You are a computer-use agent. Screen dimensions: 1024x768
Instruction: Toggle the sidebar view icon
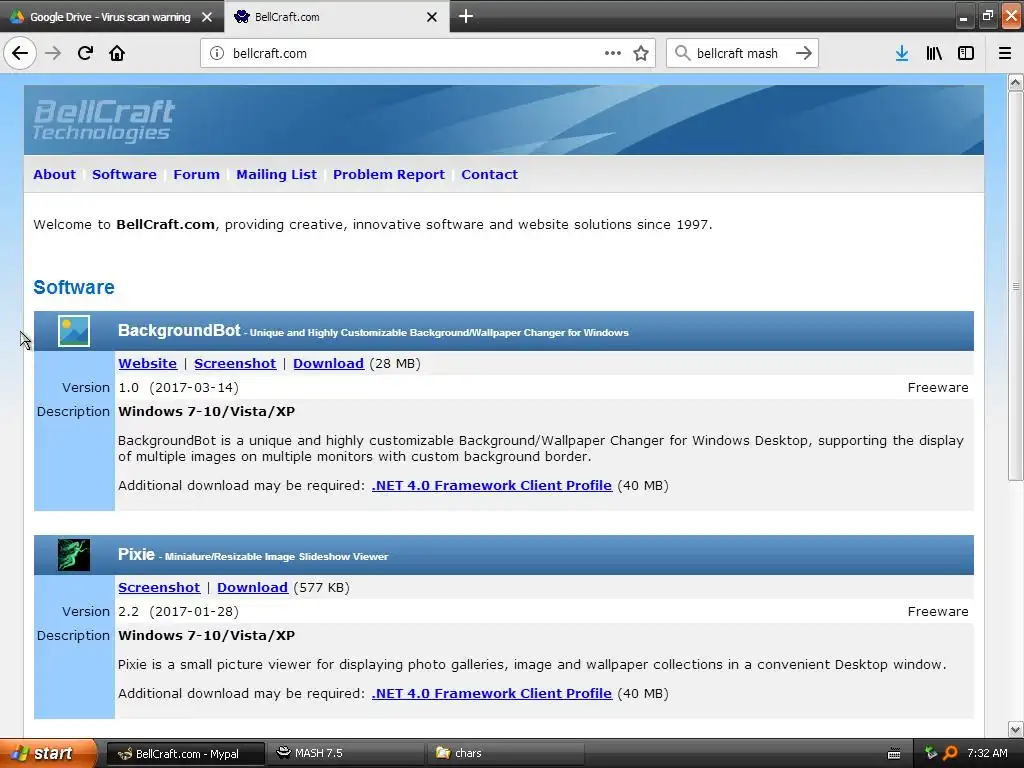tap(966, 53)
